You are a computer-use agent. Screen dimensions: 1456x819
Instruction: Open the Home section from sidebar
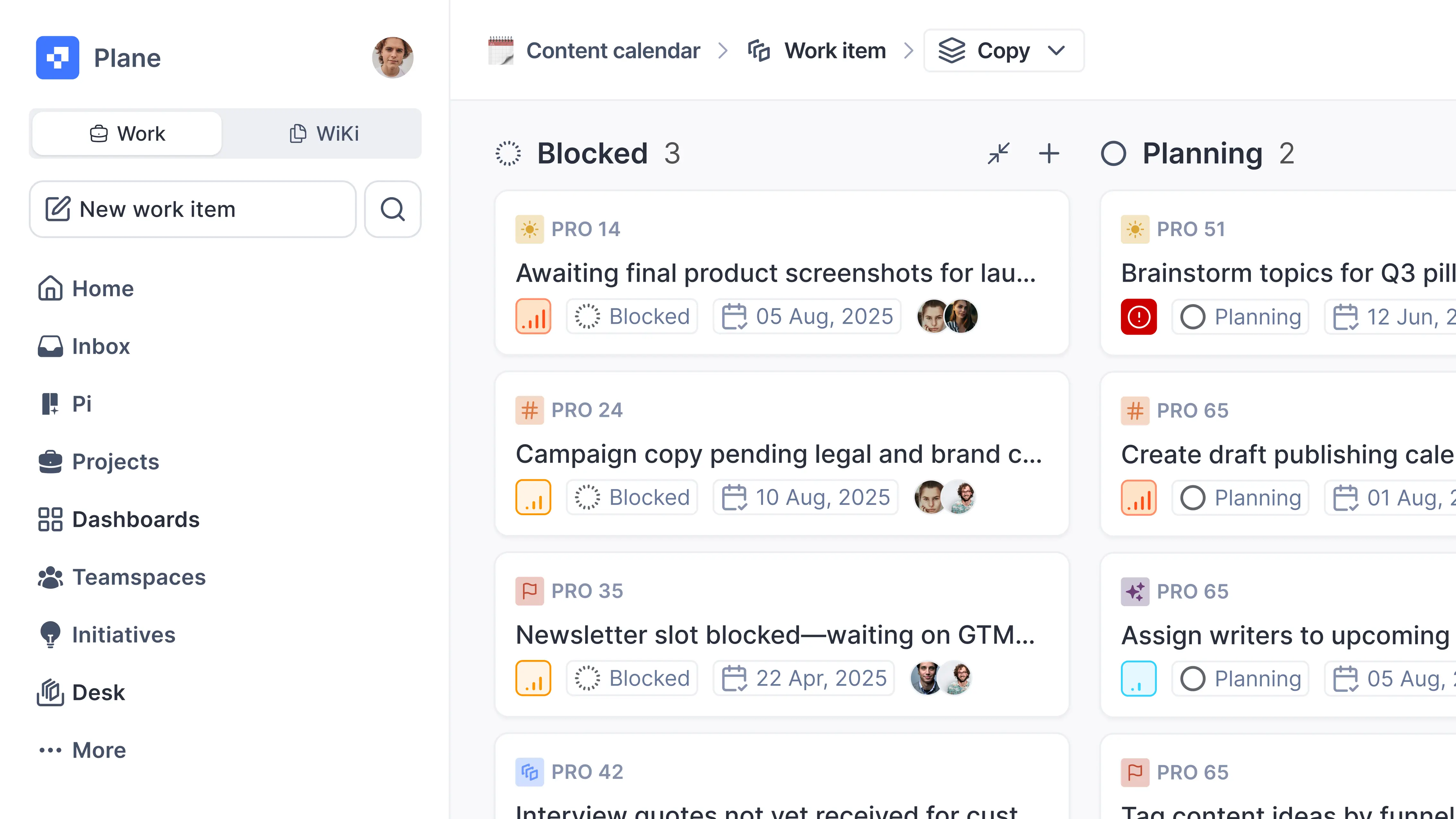102,288
